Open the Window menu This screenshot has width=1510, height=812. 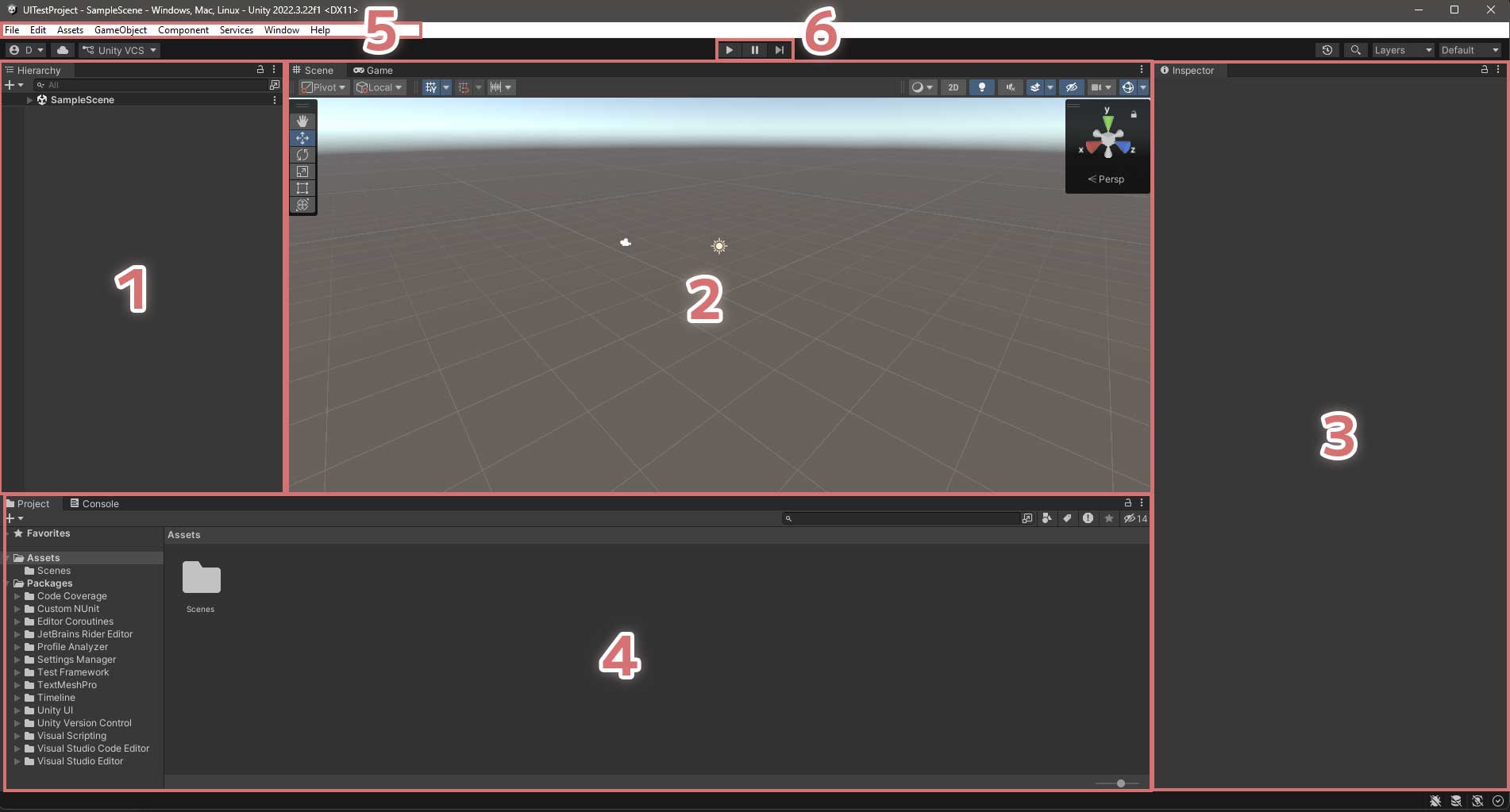coord(282,30)
